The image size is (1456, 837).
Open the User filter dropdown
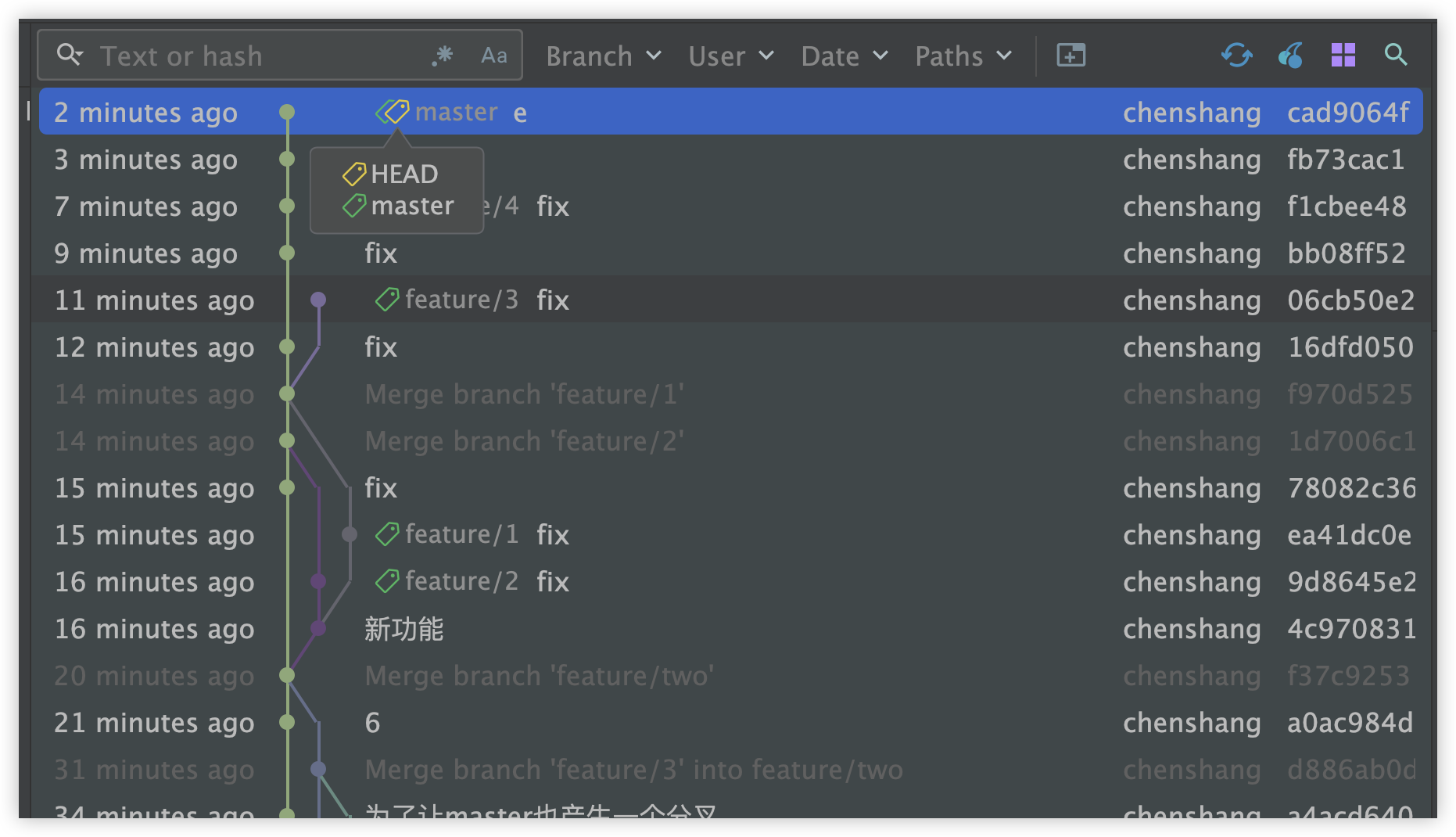click(731, 56)
